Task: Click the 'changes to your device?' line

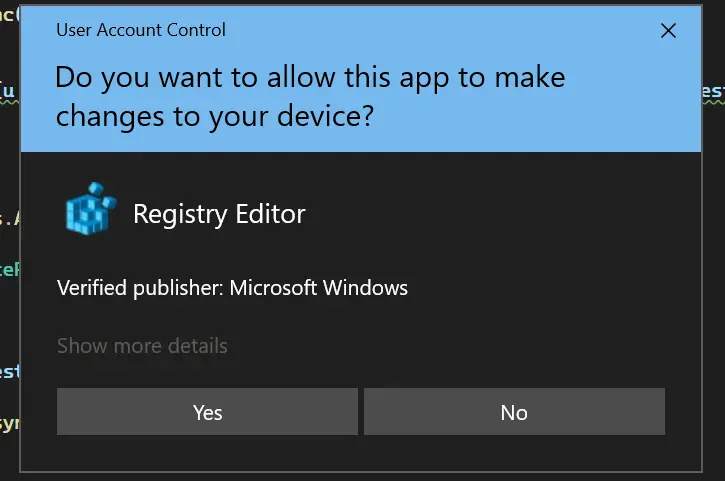Action: click(215, 116)
